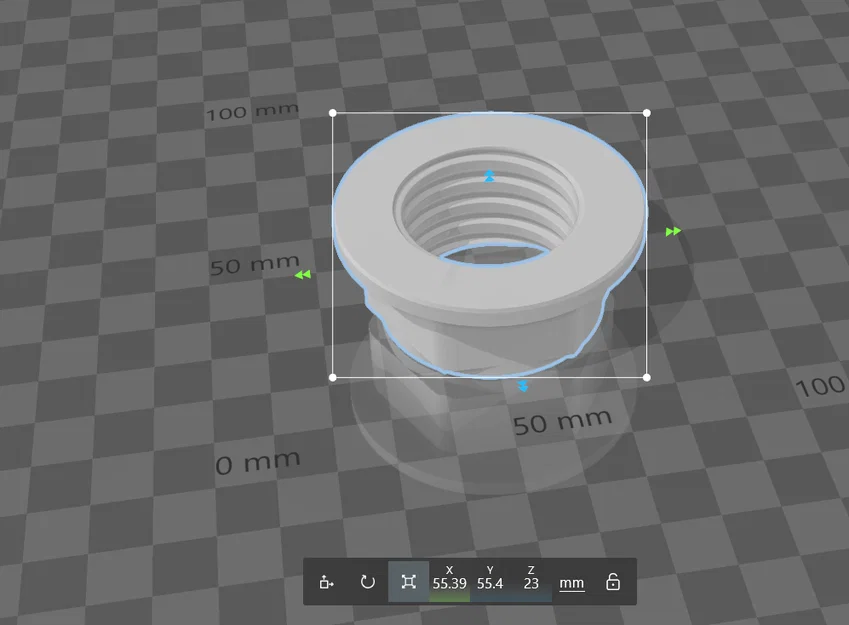Select the top-right bounding box corner handle
Viewport: 849px width, 625px height.
pyautogui.click(x=646, y=113)
